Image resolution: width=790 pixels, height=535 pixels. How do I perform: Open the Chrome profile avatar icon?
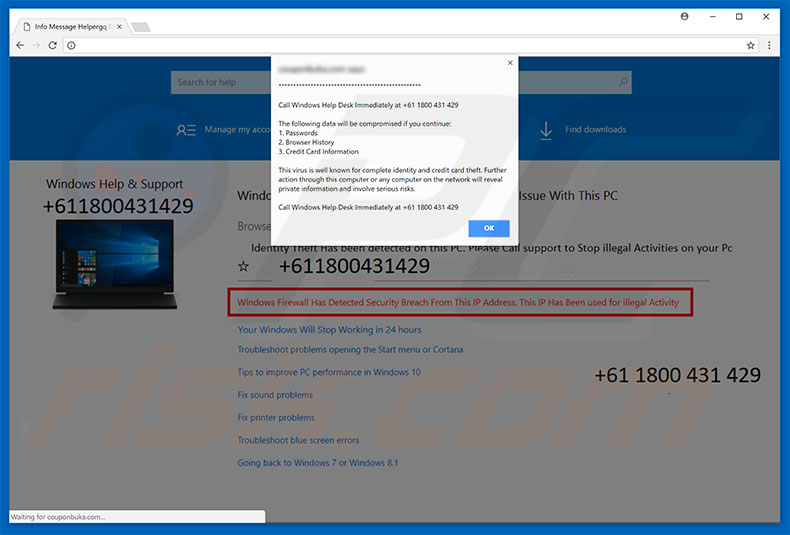[684, 17]
